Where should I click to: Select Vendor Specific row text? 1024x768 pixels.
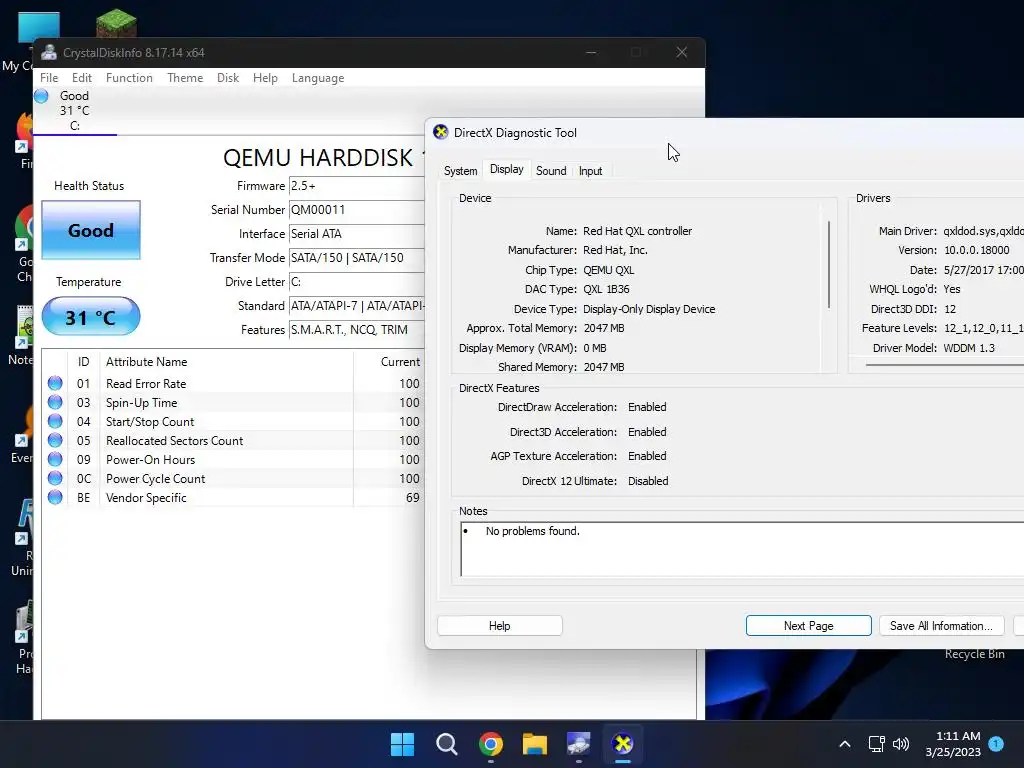(x=146, y=498)
